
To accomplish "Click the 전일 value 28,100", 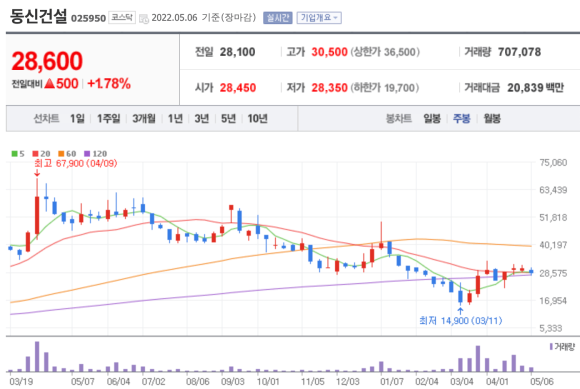I will pos(237,52).
